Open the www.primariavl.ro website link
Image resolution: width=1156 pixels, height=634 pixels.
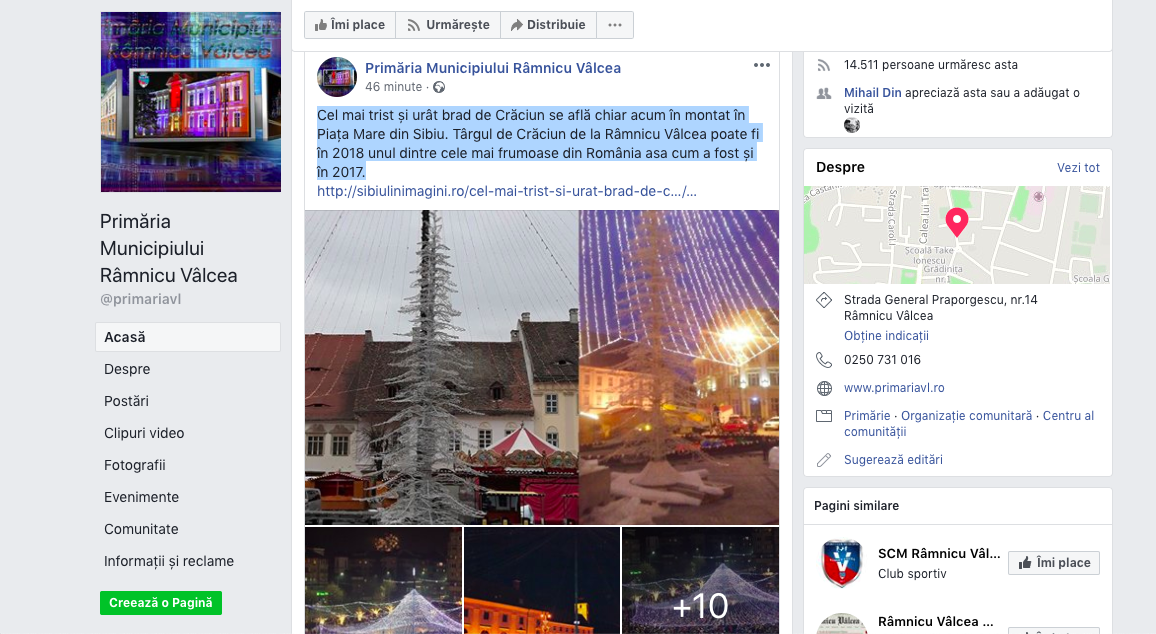(894, 388)
